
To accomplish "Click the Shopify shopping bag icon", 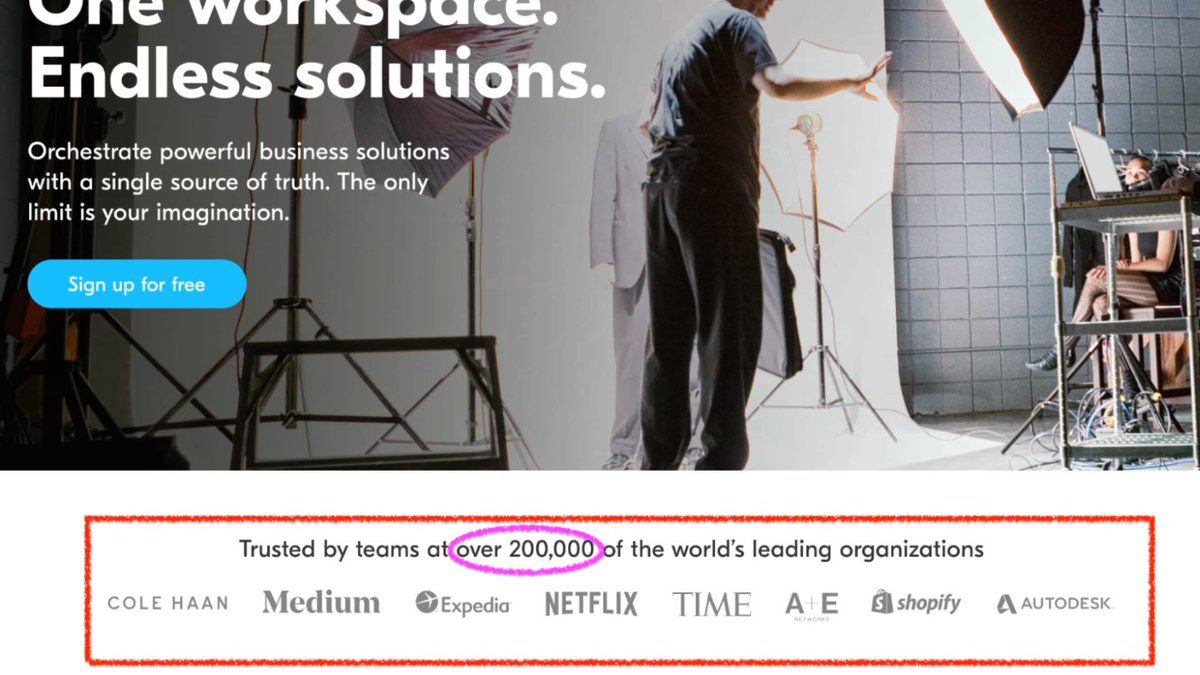I will [881, 602].
